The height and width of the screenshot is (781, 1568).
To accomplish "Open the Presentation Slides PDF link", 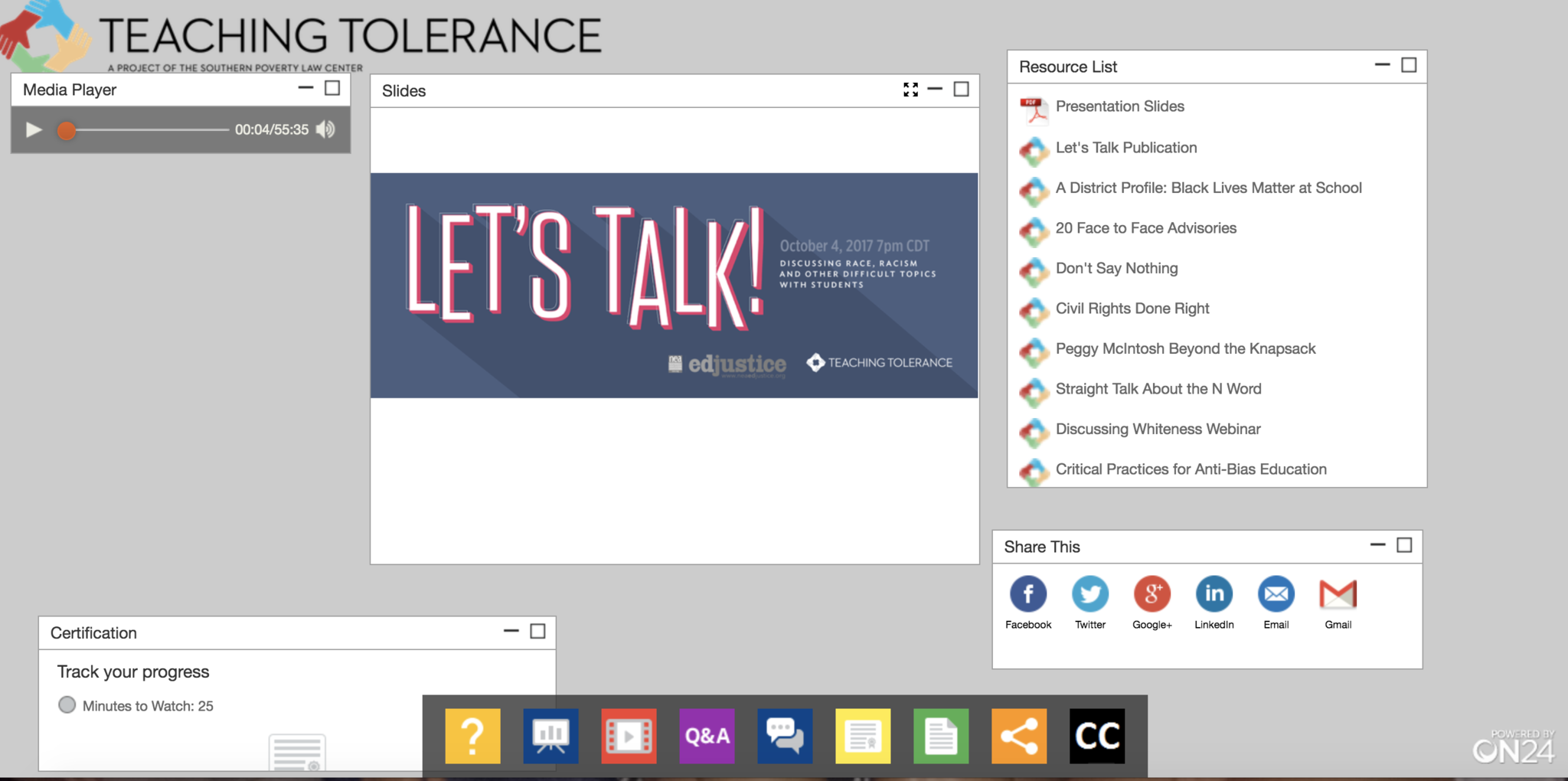I will coord(1119,106).
